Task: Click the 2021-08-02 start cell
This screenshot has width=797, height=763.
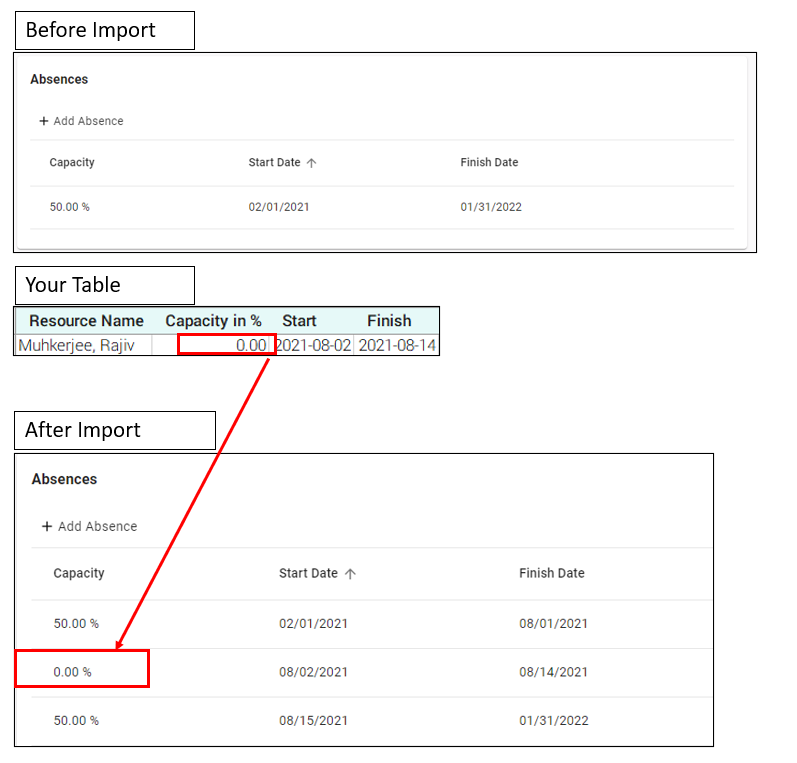Action: click(314, 345)
